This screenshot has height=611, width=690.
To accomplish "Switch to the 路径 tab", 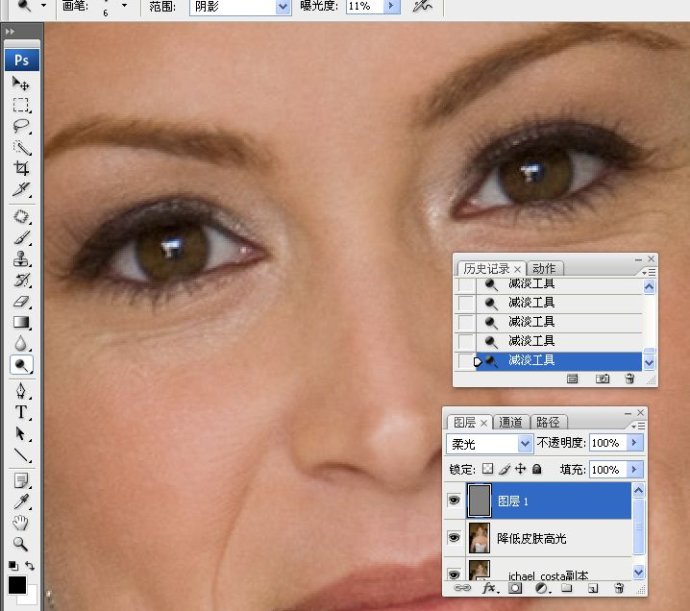I will pyautogui.click(x=548, y=423).
